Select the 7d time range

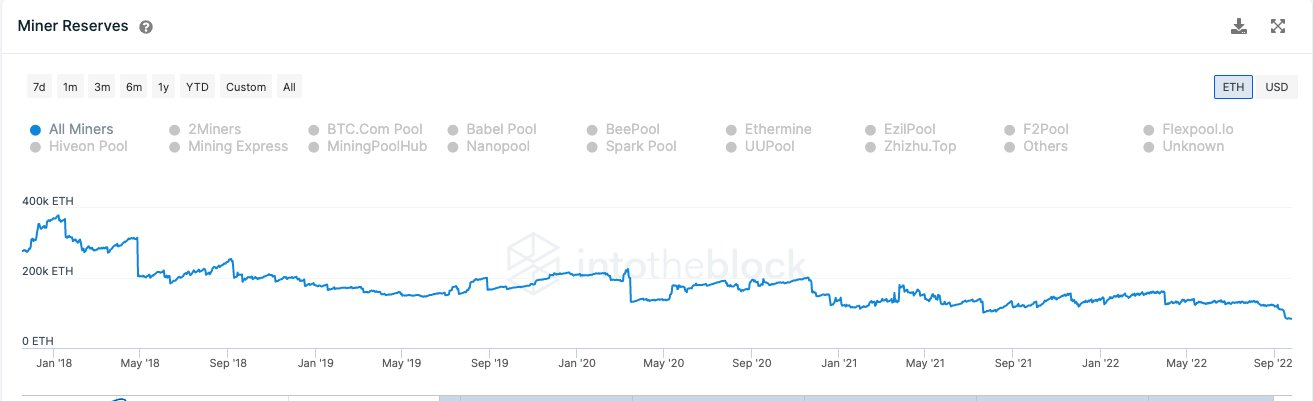tap(39, 87)
